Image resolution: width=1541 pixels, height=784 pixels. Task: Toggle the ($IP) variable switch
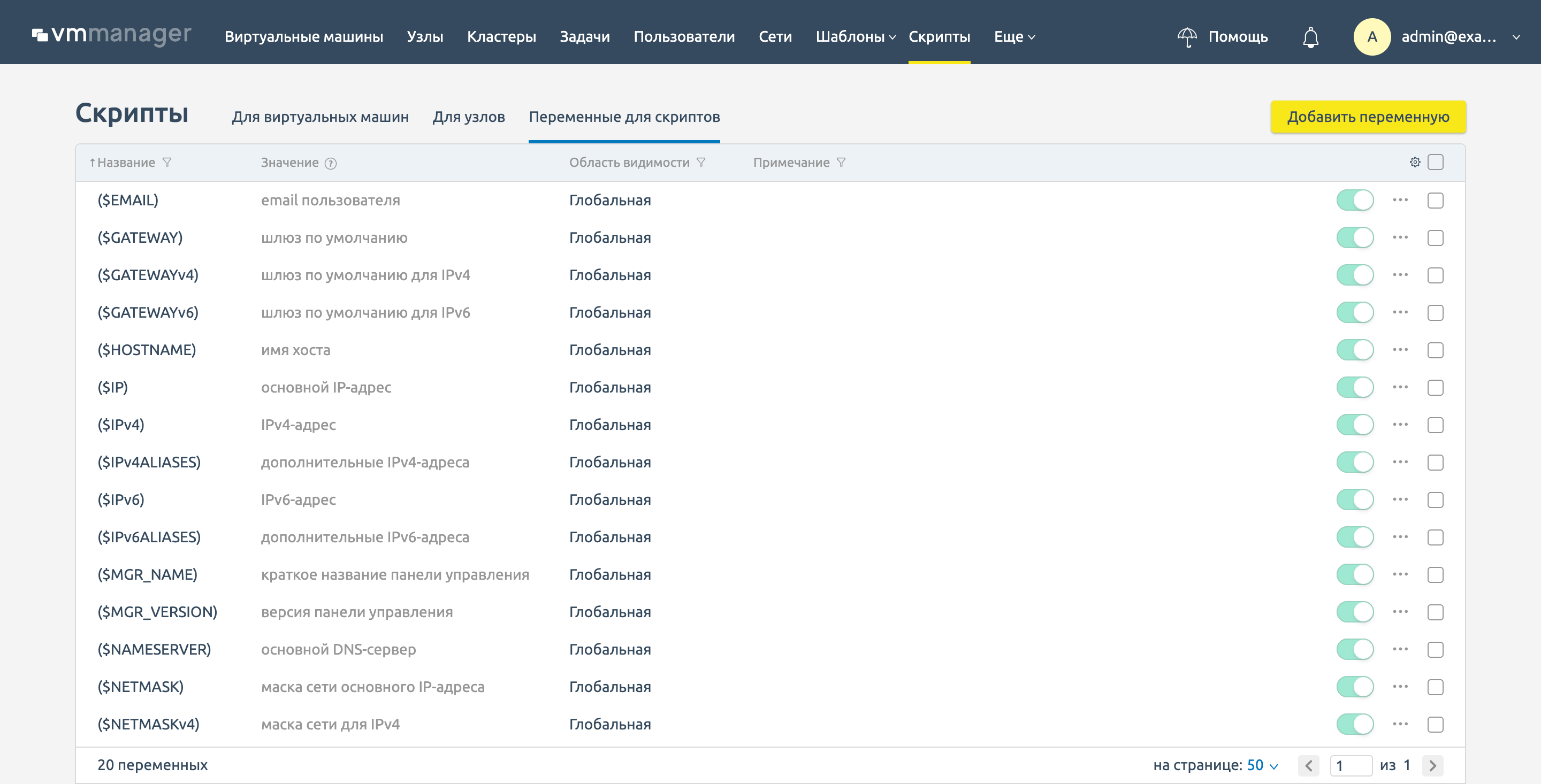coord(1355,388)
